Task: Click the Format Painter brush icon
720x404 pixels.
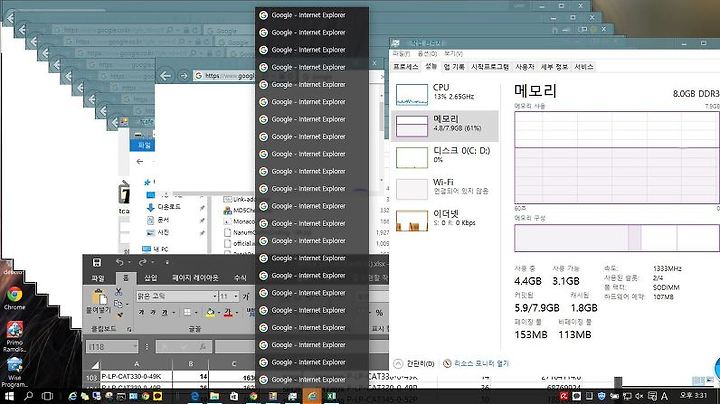Action: [119, 315]
